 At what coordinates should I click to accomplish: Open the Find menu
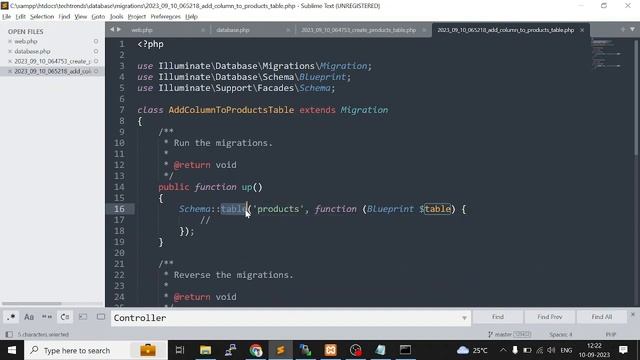(64, 17)
